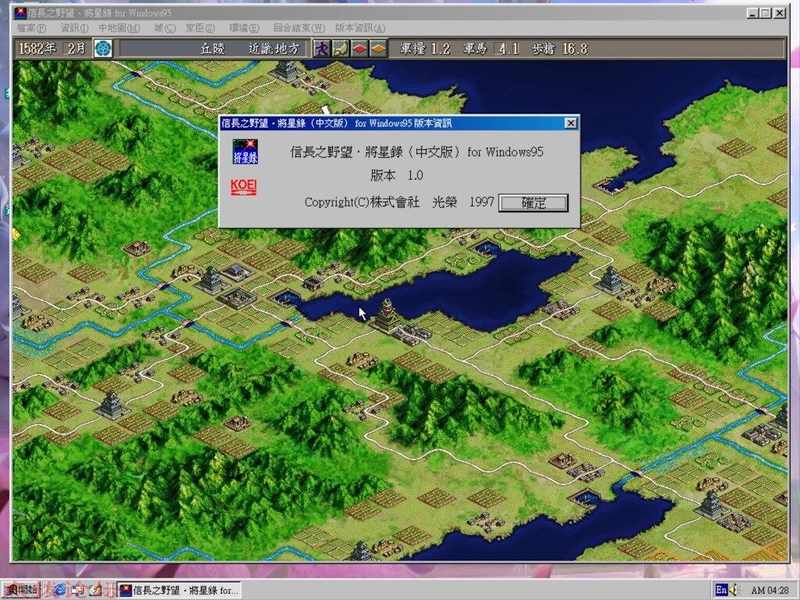The image size is (800, 600).
Task: Click the dialog heading 信長之野望．將星錄（中文版） for Windows95
Action: [x=417, y=152]
